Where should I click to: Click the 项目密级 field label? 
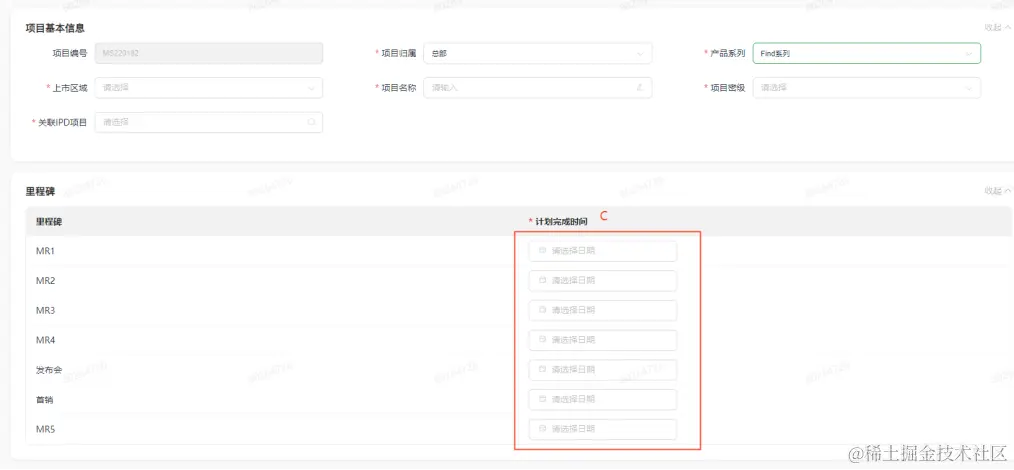pos(728,87)
